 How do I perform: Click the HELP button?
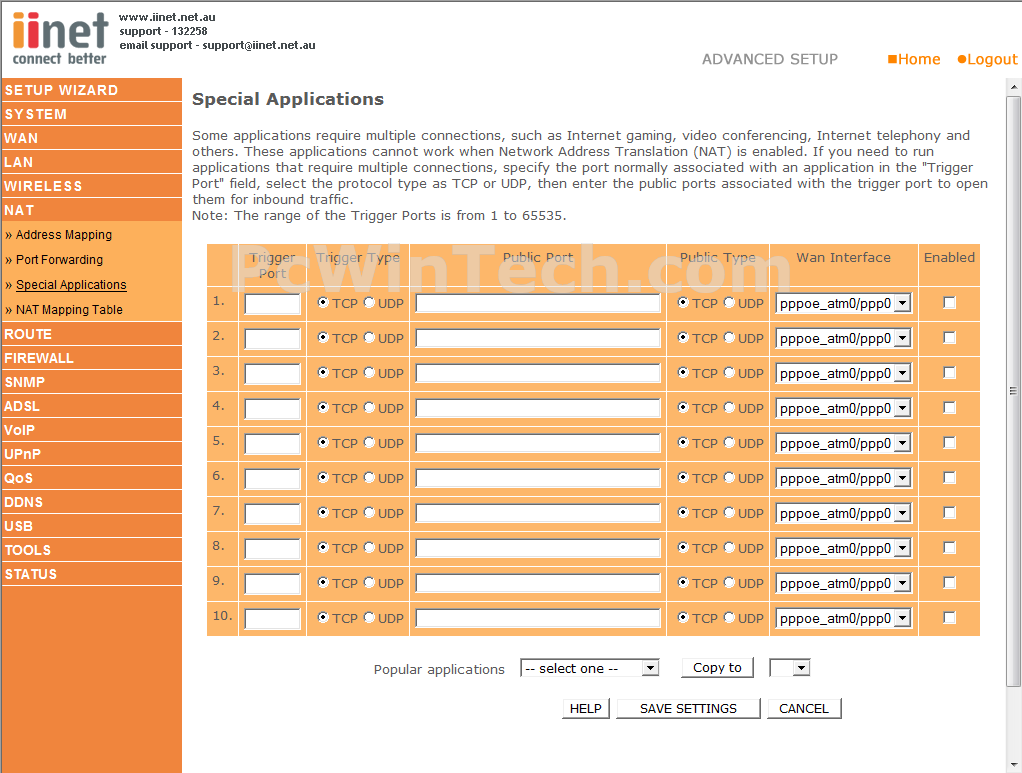pyautogui.click(x=585, y=708)
